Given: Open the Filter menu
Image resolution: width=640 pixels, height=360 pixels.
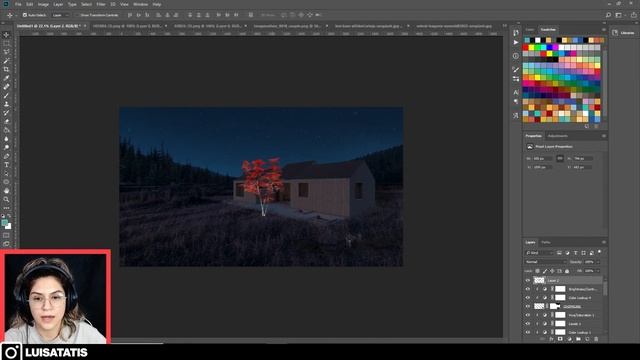Looking at the screenshot, I should (x=101, y=4).
